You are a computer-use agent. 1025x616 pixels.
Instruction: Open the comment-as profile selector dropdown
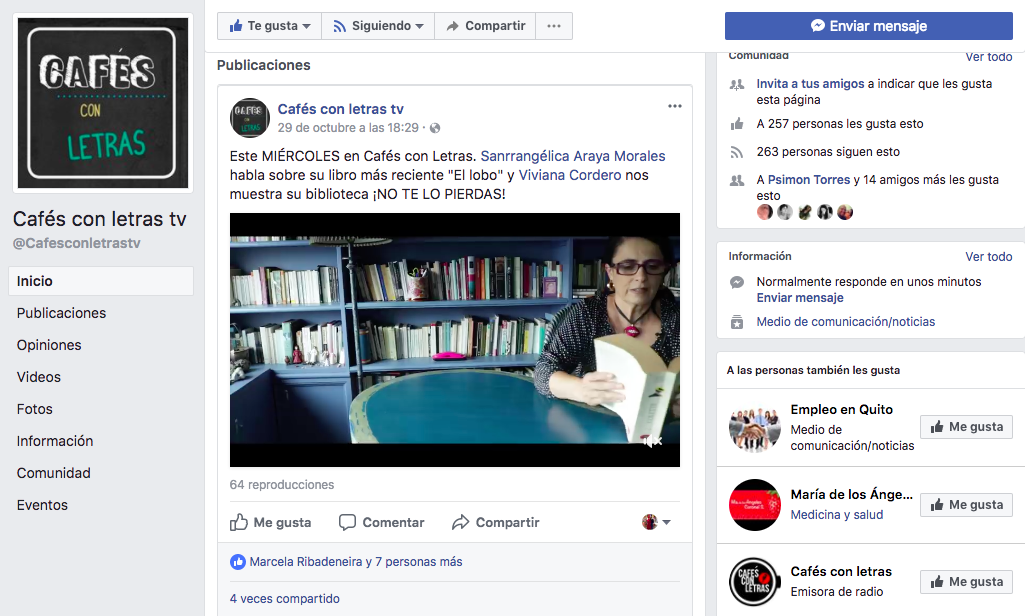click(656, 522)
